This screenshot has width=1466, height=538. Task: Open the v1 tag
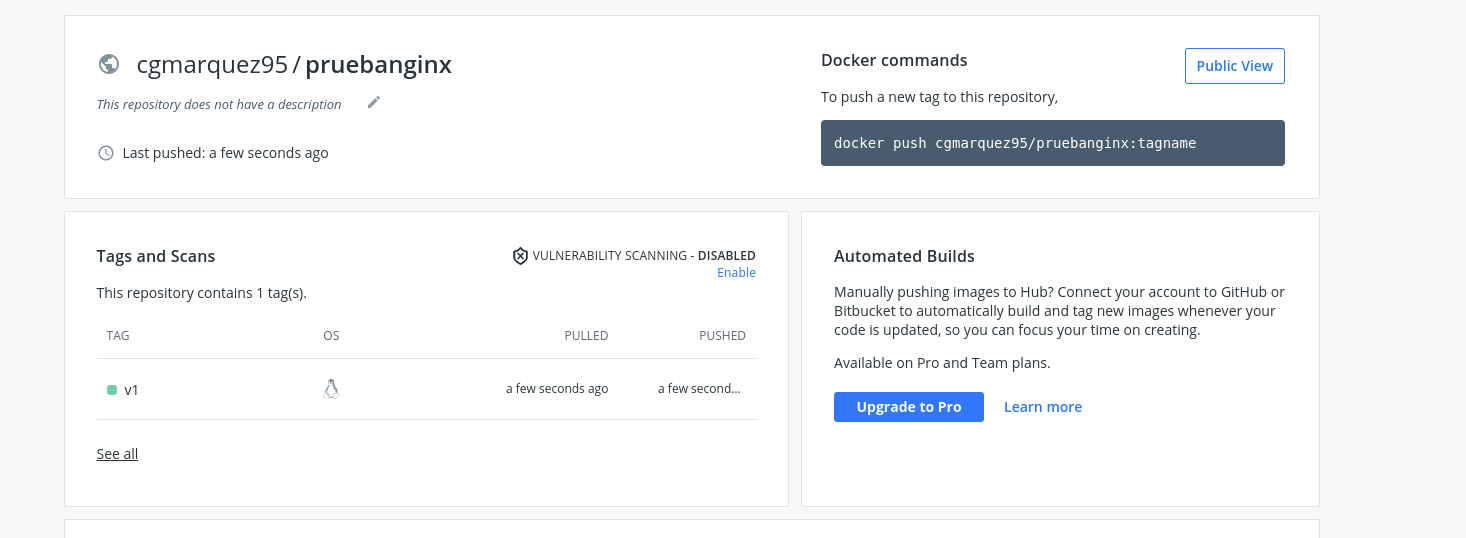coord(131,390)
